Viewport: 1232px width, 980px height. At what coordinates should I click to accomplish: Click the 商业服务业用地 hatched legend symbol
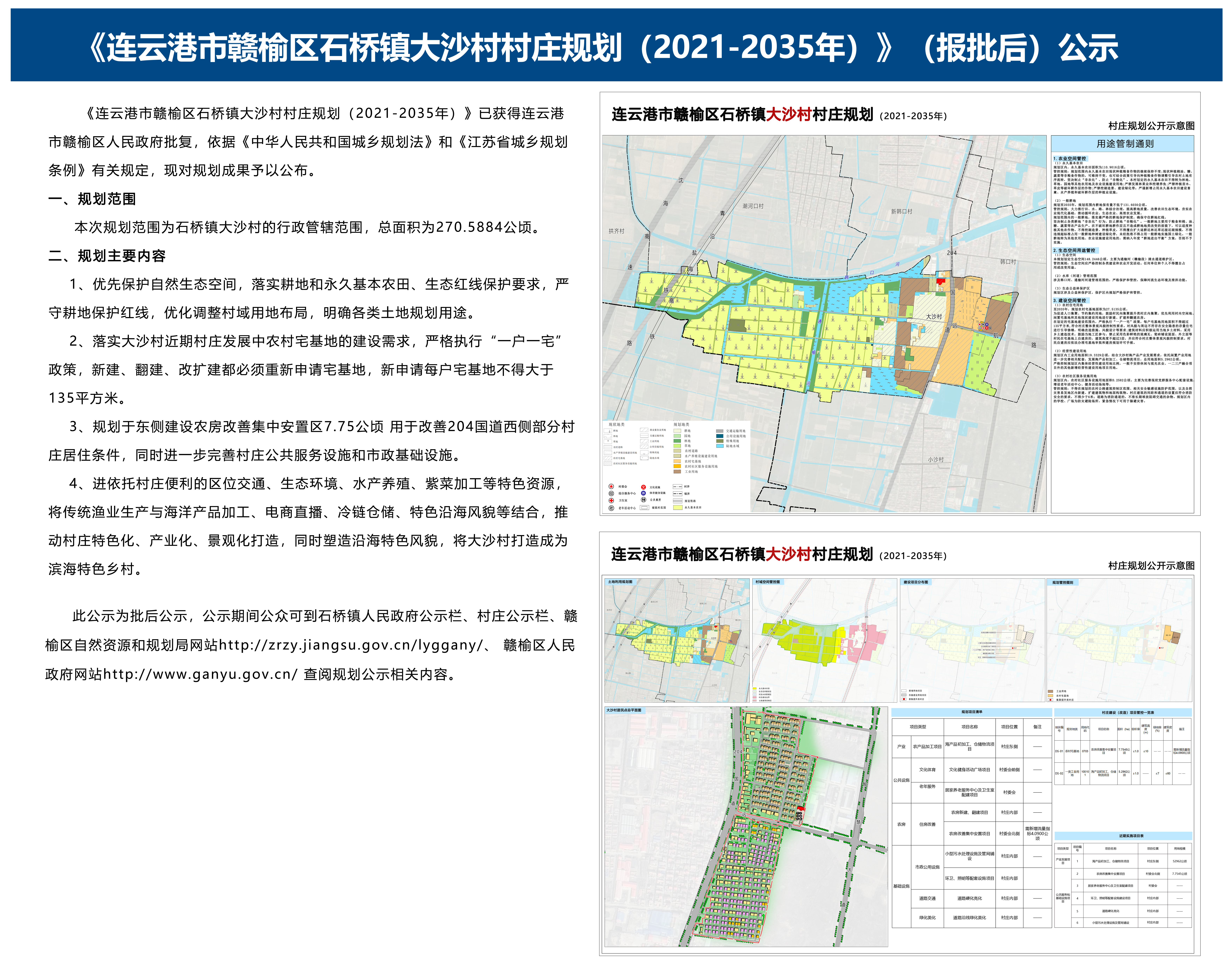644,430
